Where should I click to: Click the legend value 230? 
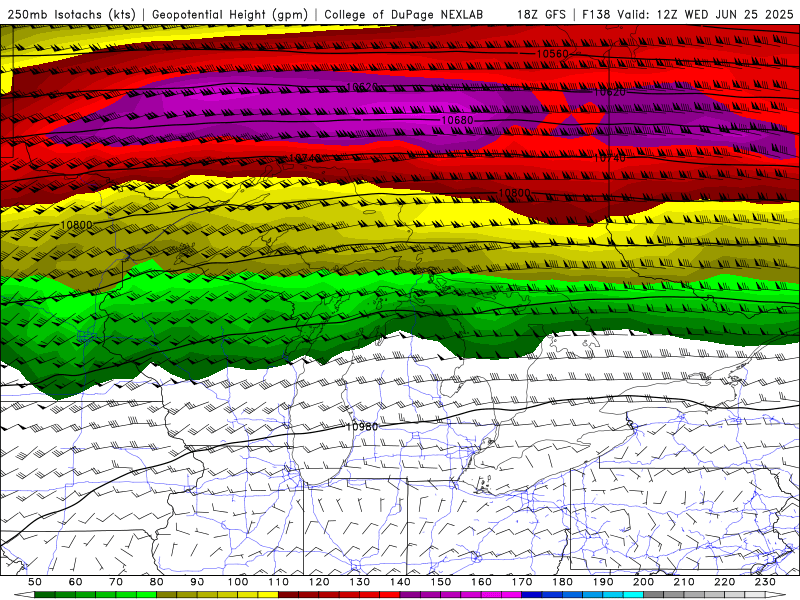click(x=765, y=582)
